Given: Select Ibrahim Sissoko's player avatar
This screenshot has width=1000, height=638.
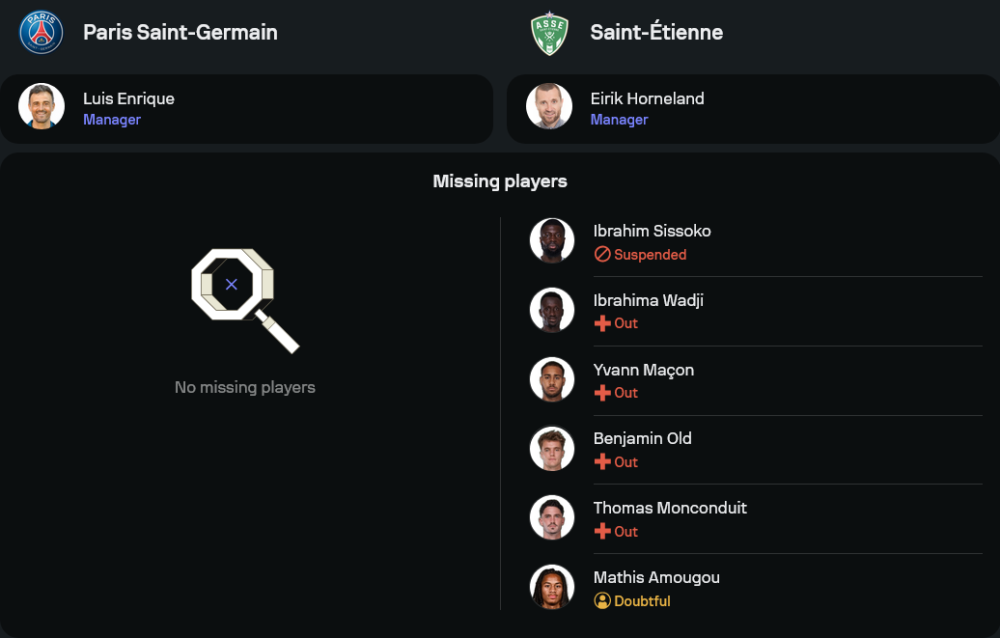Looking at the screenshot, I should 552,241.
